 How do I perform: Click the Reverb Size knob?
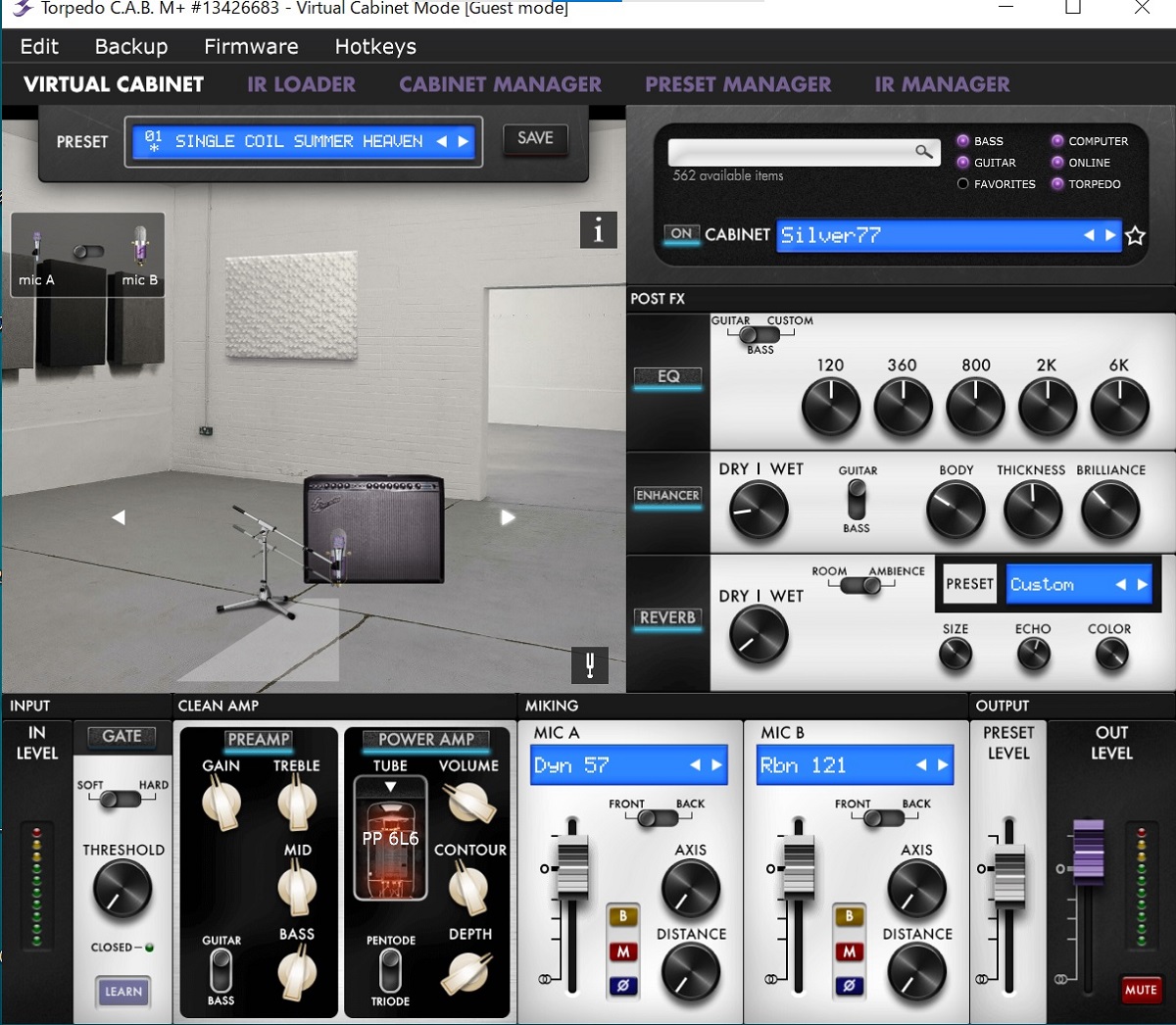pos(955,654)
